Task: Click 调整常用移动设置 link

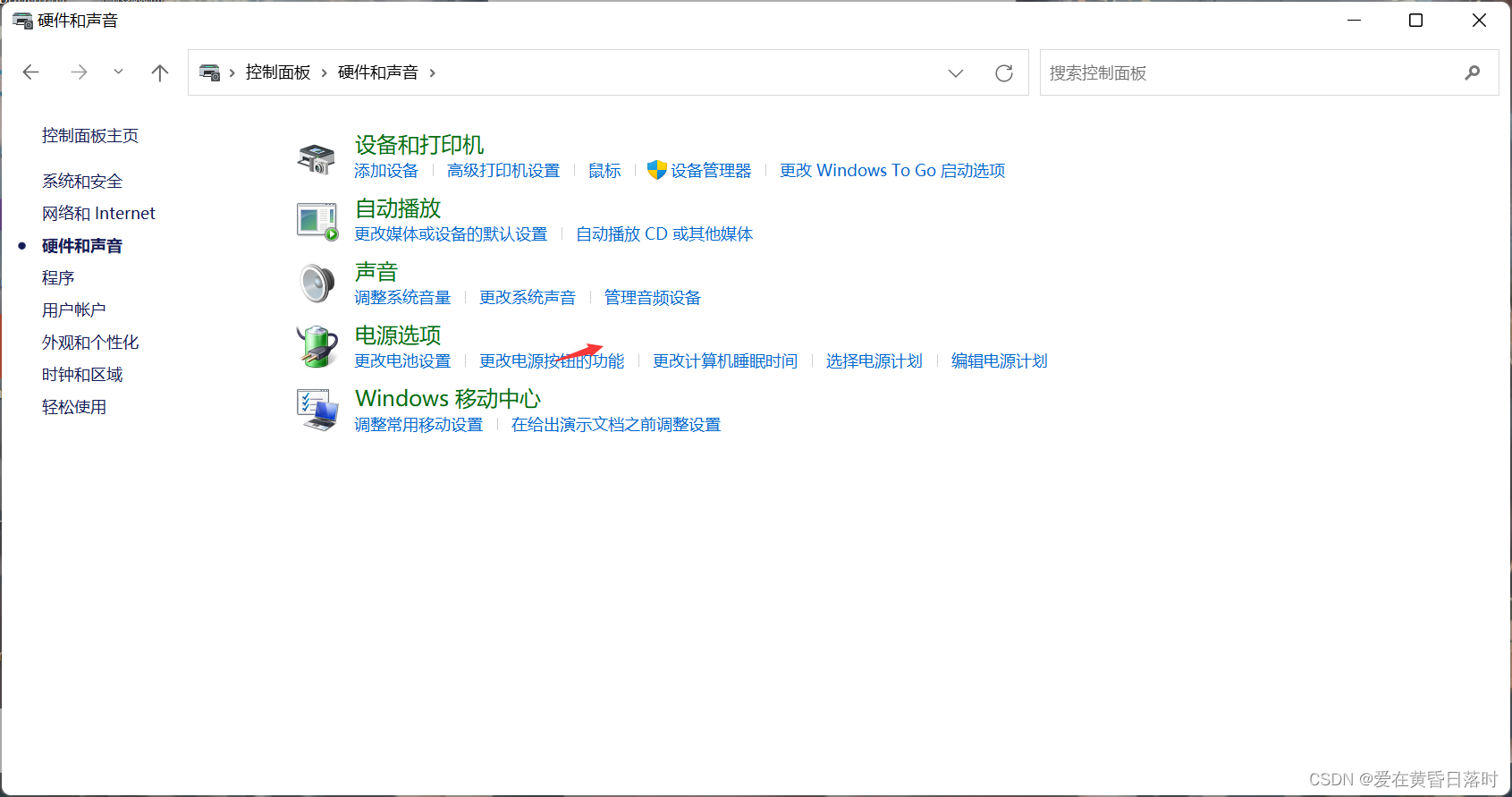Action: coord(418,425)
